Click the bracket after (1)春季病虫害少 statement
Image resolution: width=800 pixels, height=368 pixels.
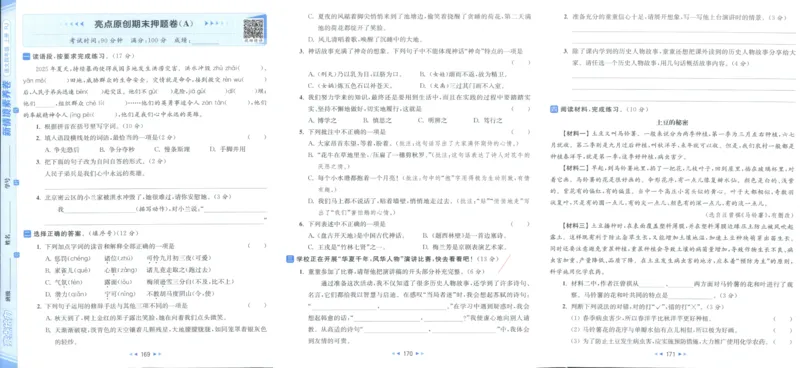tap(783, 318)
